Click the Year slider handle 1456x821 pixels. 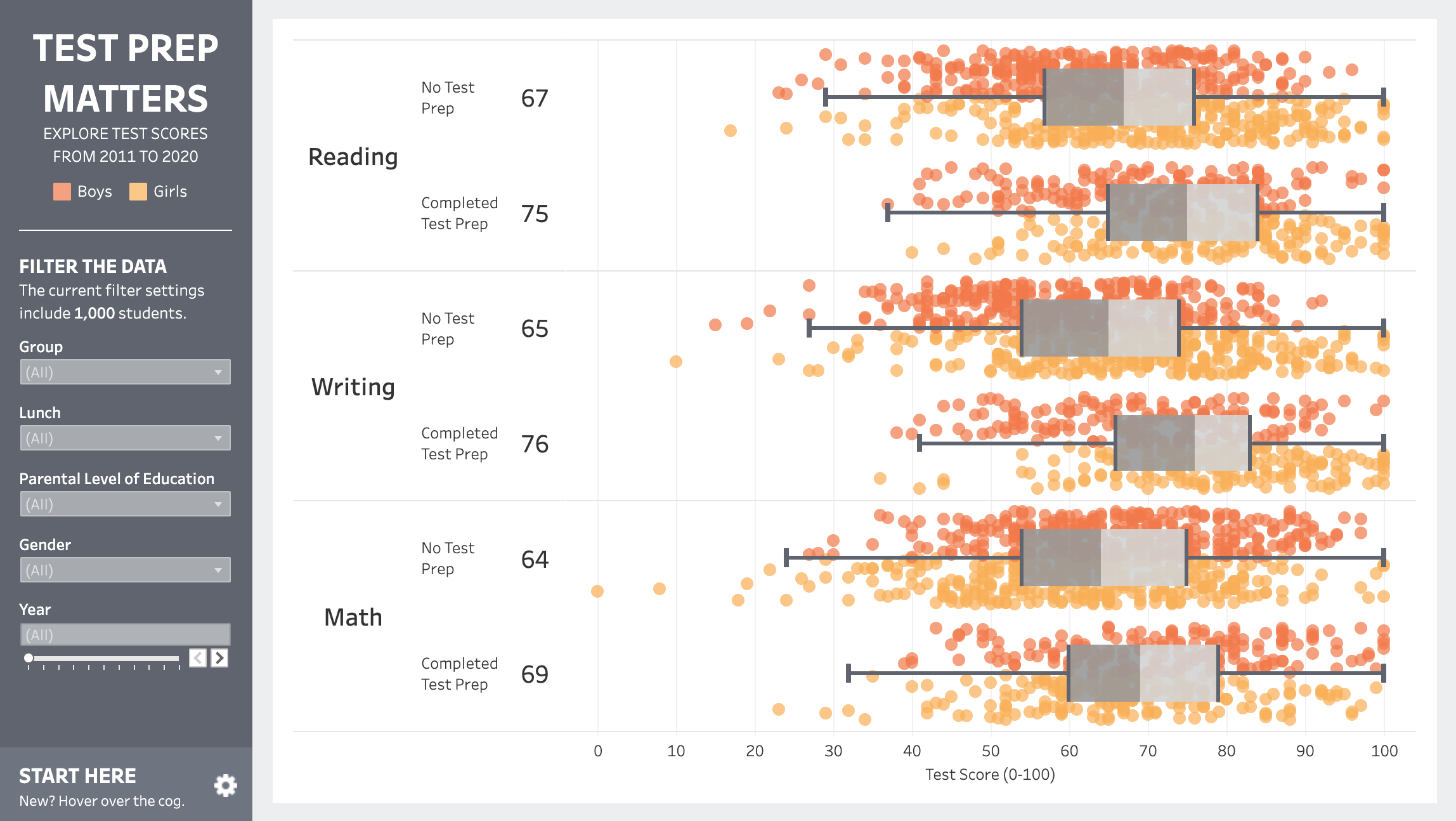tap(29, 658)
